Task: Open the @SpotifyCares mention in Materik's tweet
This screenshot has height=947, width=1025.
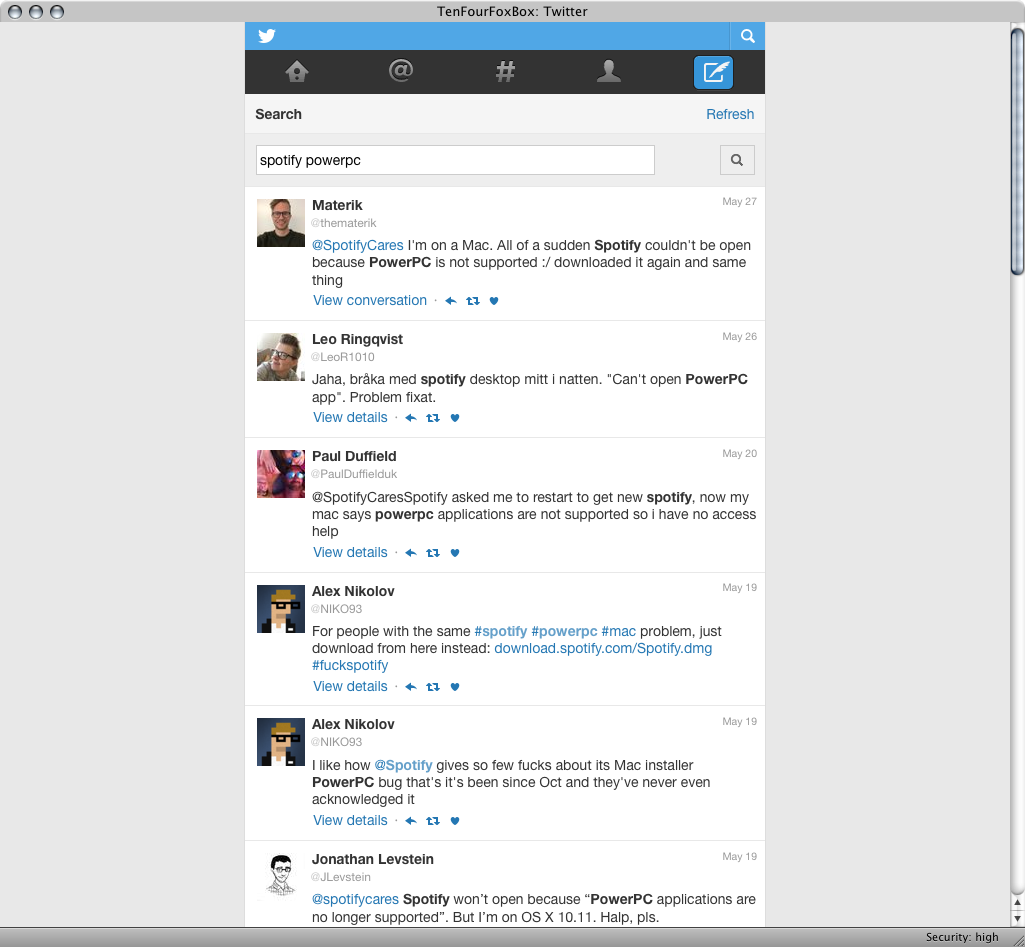Action: (x=358, y=245)
